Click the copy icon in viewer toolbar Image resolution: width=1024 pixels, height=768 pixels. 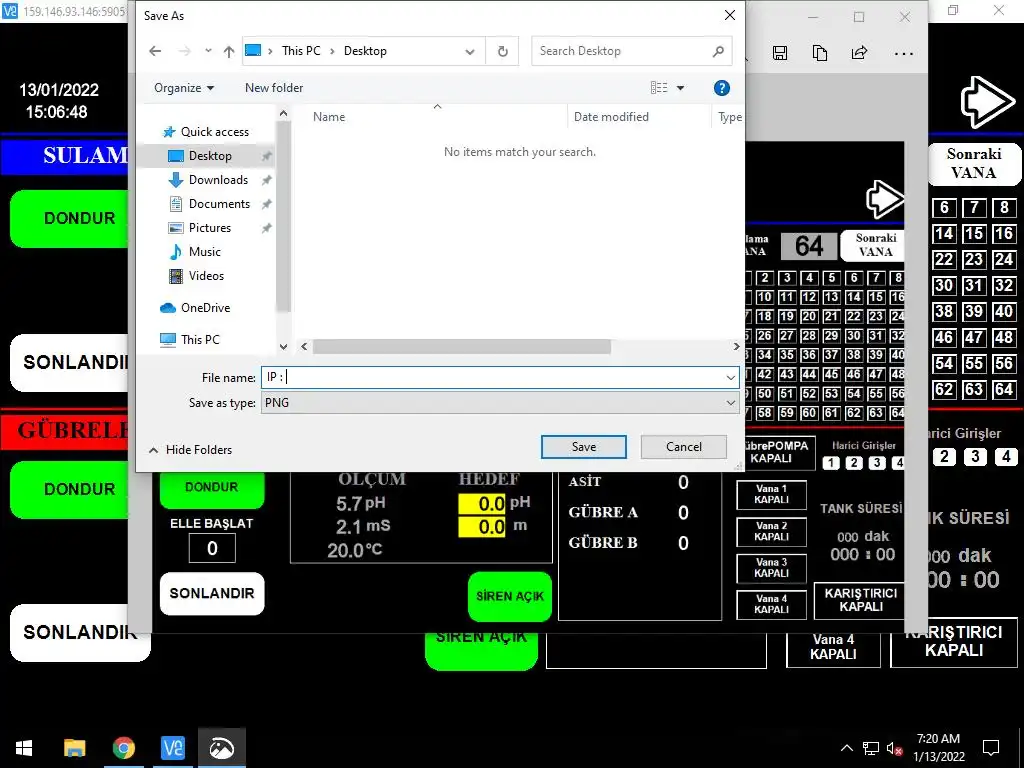point(820,53)
